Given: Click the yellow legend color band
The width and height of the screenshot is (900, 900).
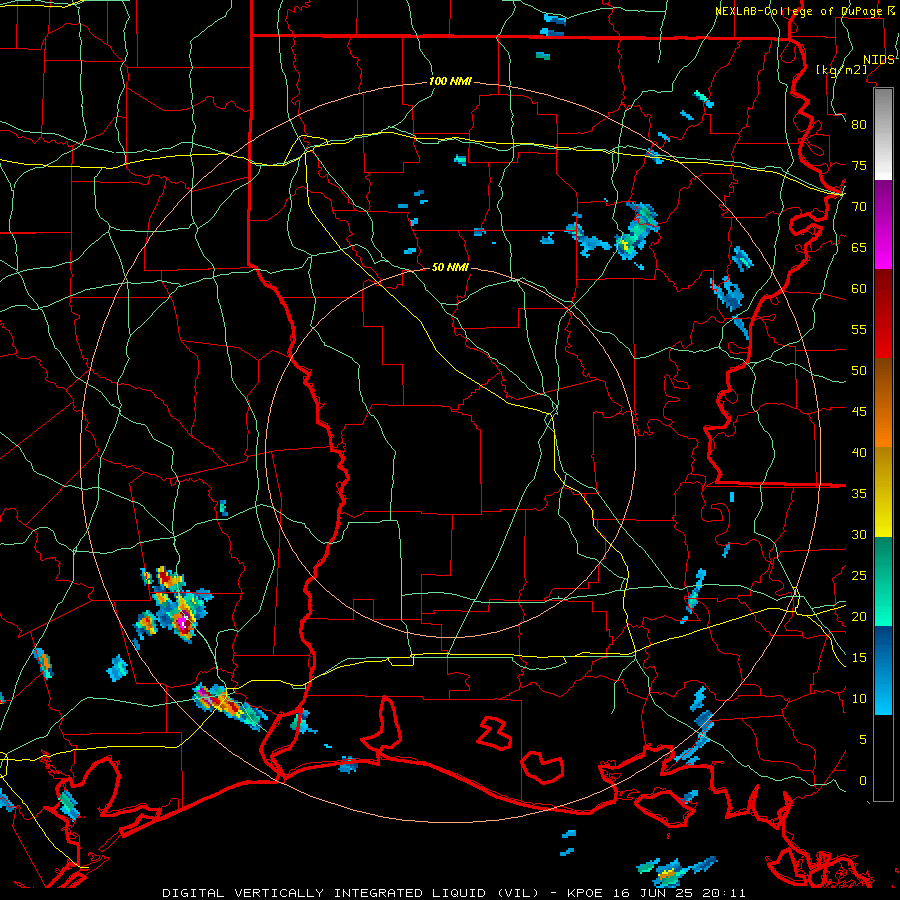Looking at the screenshot, I should pos(883,492).
